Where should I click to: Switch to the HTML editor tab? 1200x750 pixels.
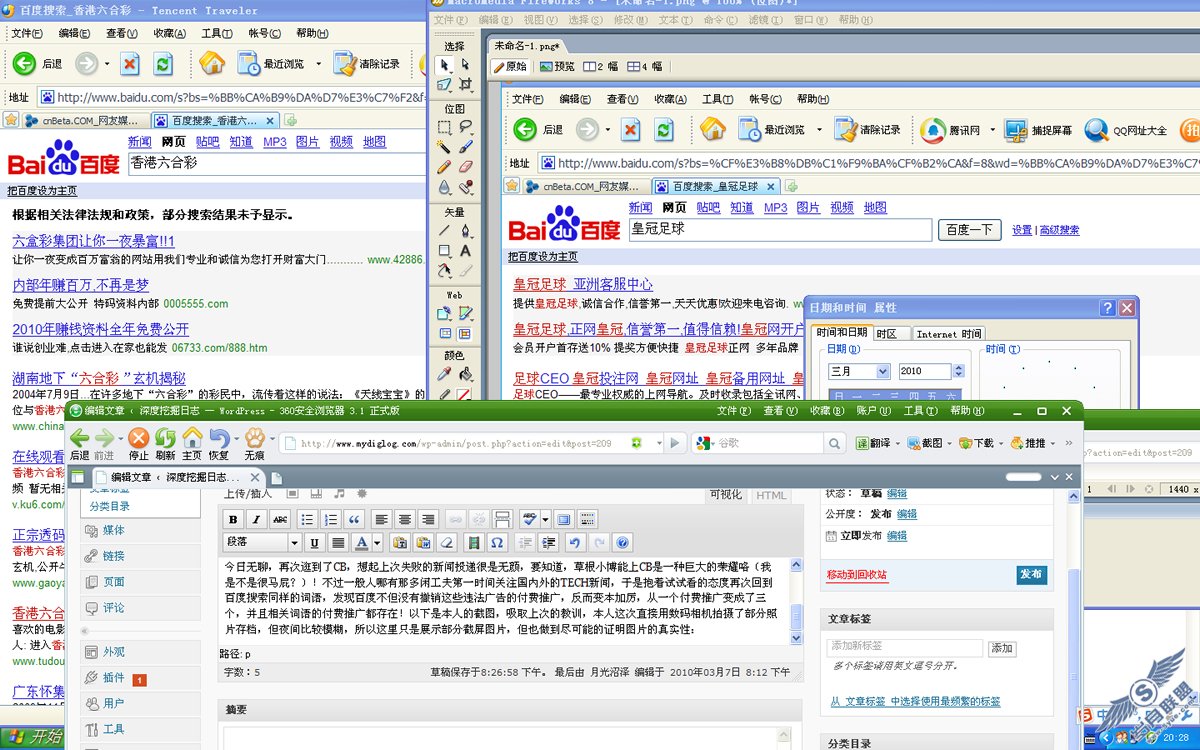coord(771,495)
